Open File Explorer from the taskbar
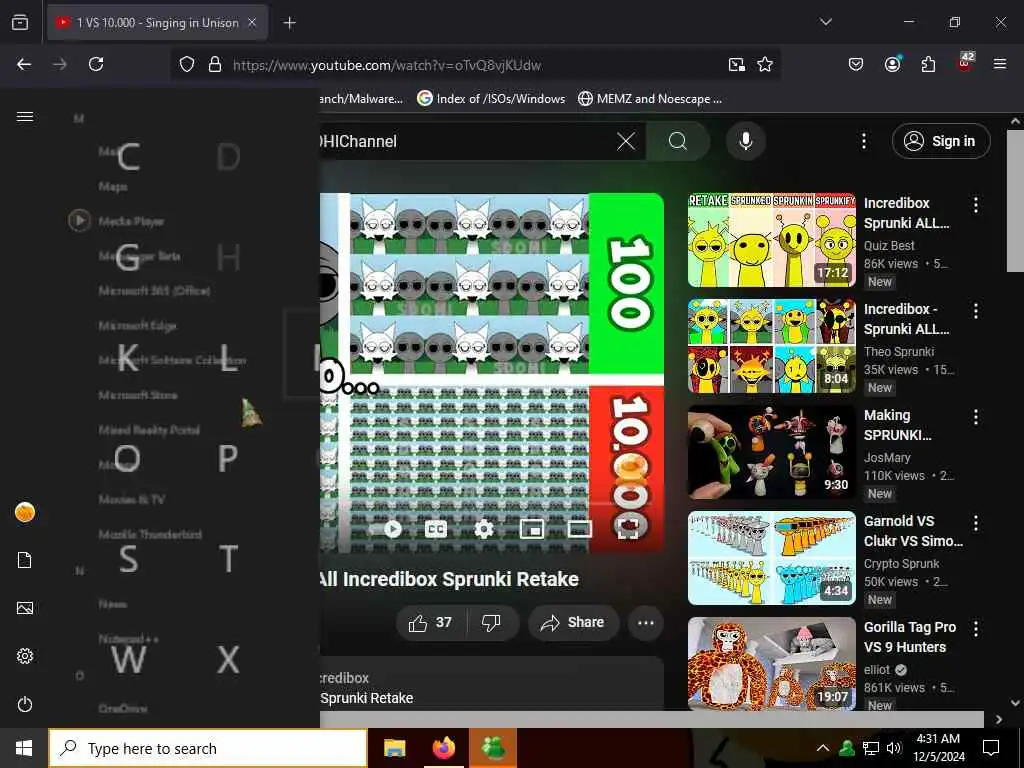1024x768 pixels. coord(394,748)
